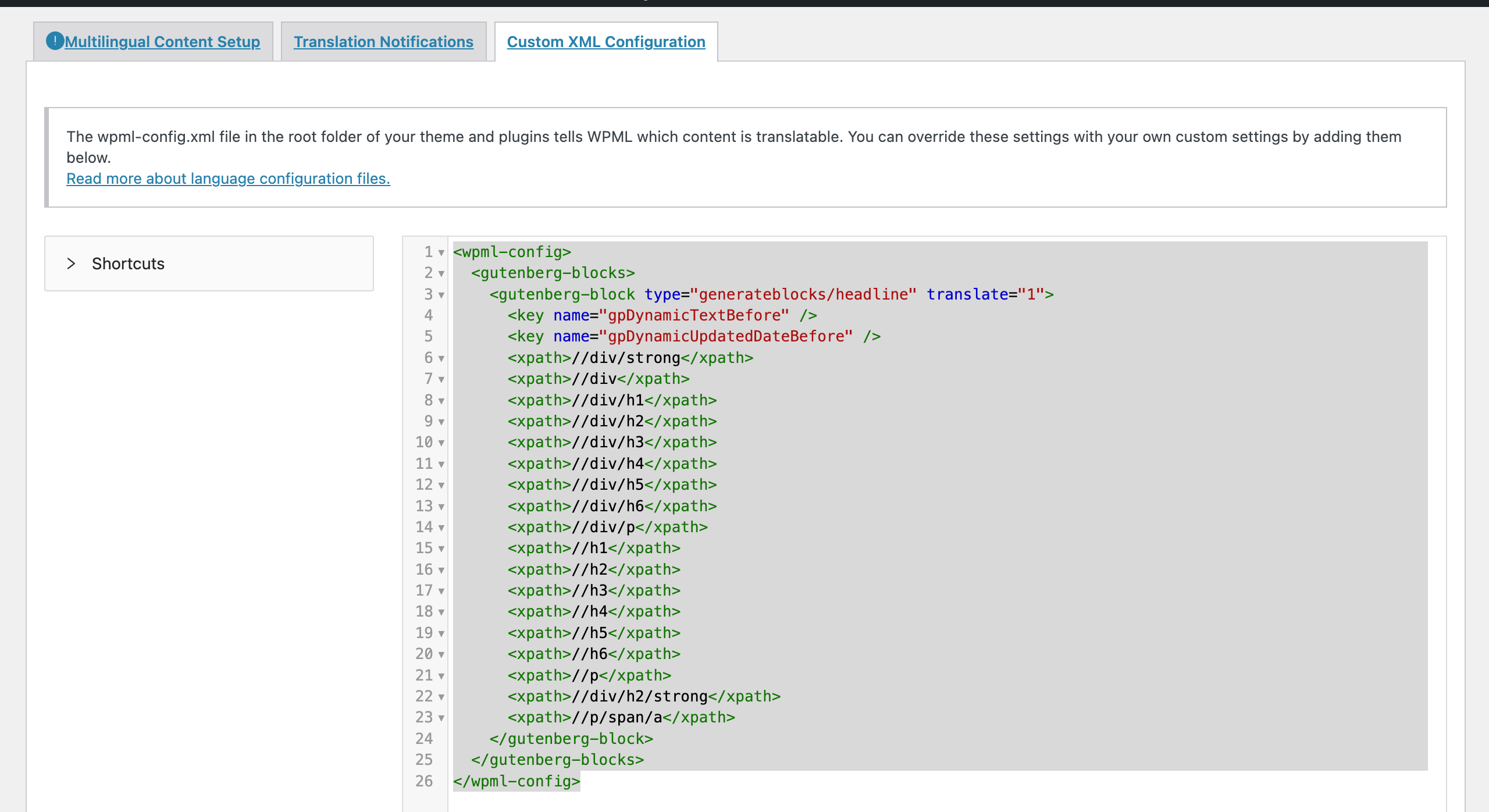The height and width of the screenshot is (812, 1489).
Task: Toggle fold arrow on line 15
Action: click(441, 549)
